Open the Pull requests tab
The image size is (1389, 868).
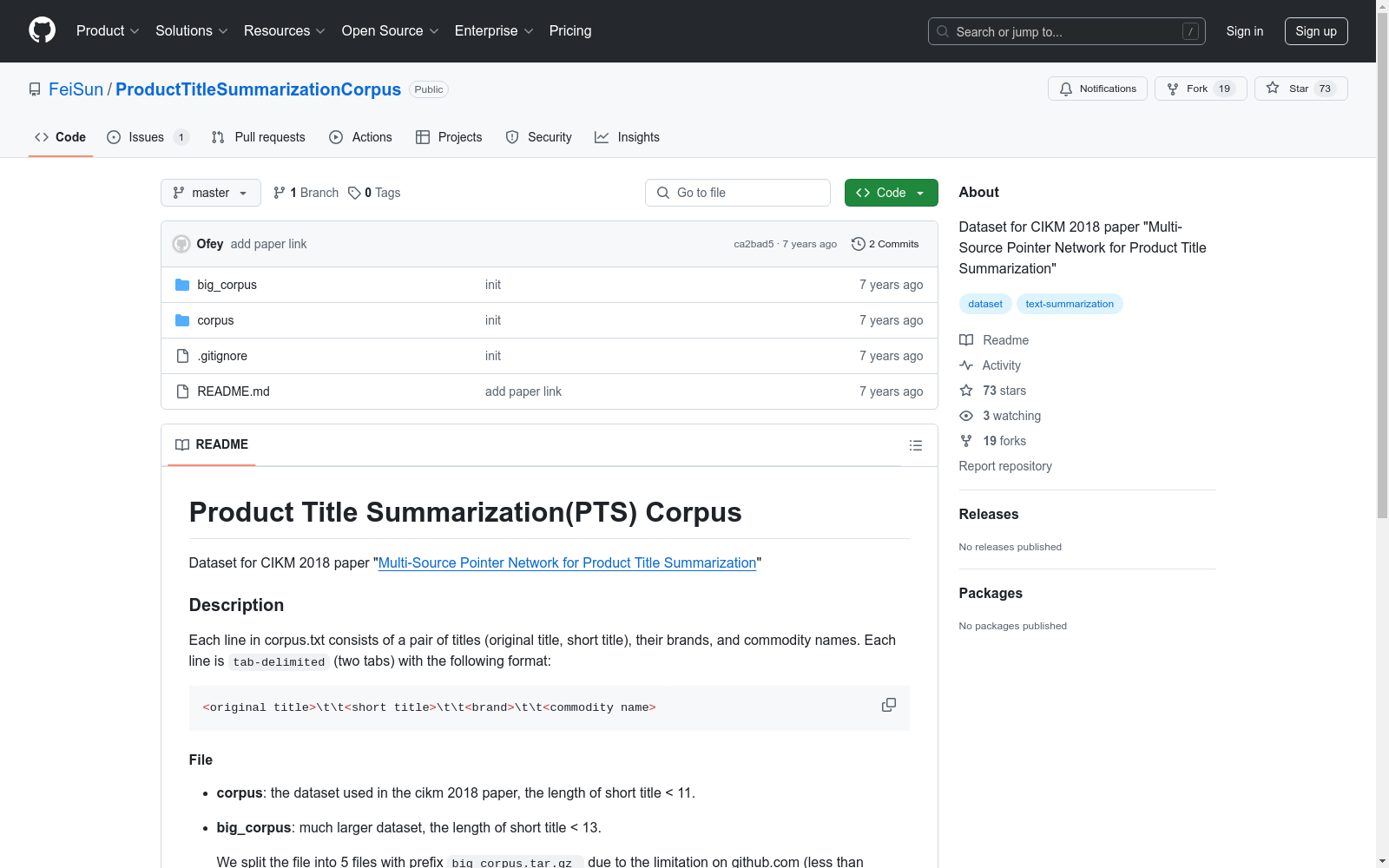[259, 137]
